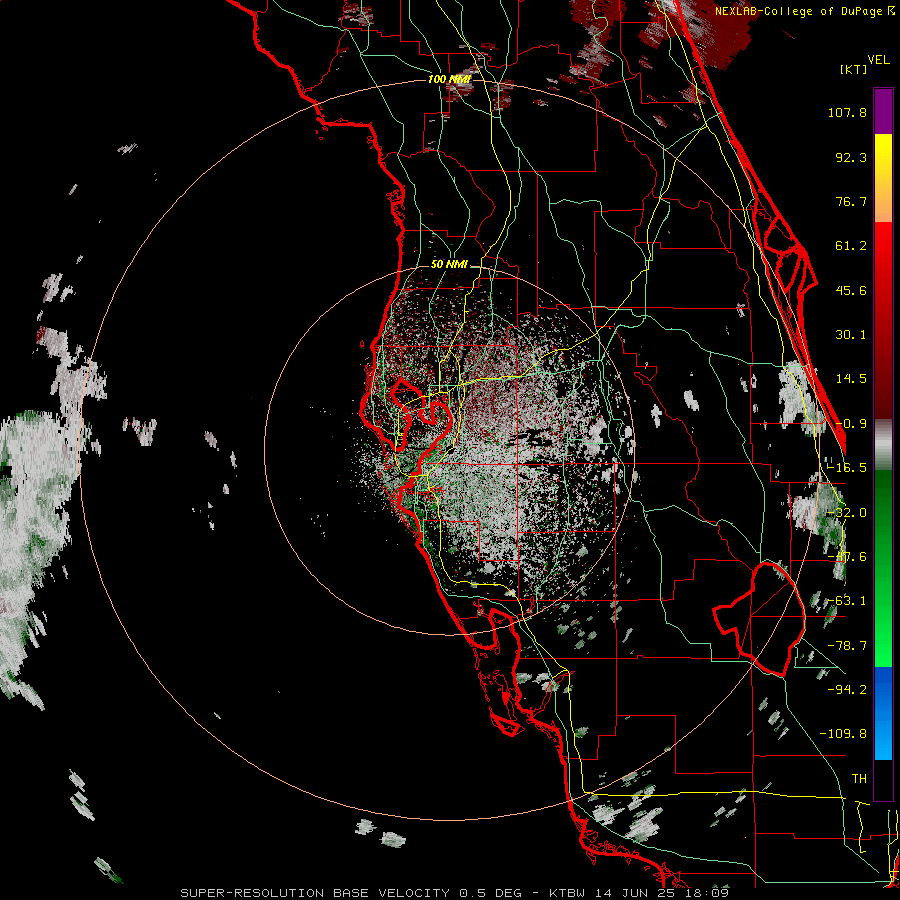This screenshot has width=900, height=900.
Task: Select the 107.8 velocity scale value
Action: click(847, 112)
